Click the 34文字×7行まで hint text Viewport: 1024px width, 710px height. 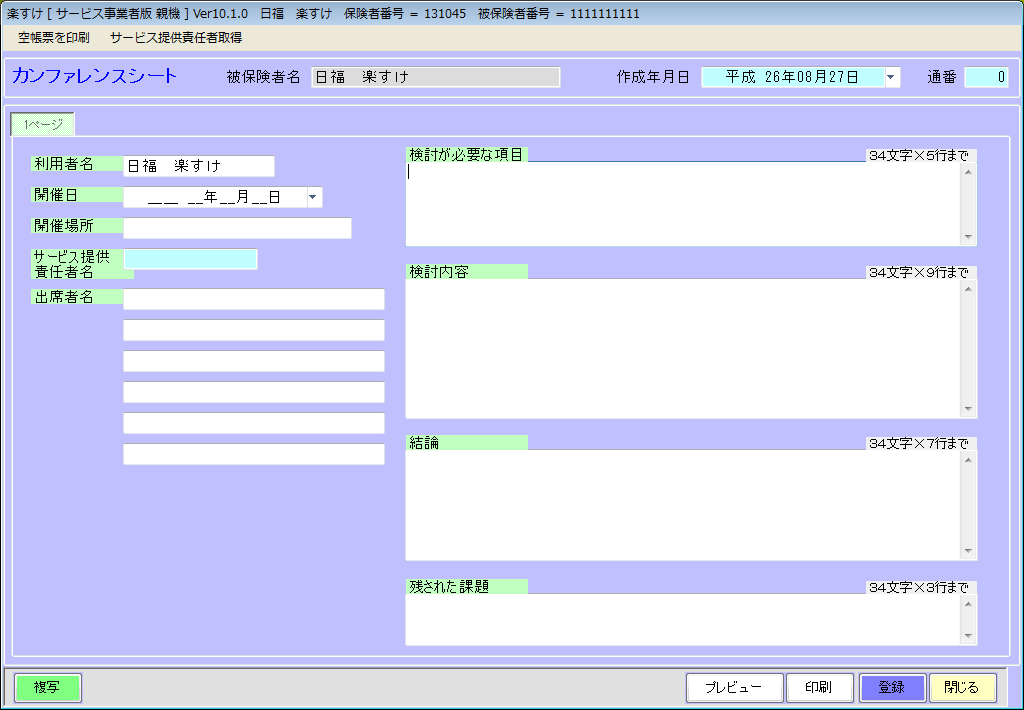coord(919,444)
